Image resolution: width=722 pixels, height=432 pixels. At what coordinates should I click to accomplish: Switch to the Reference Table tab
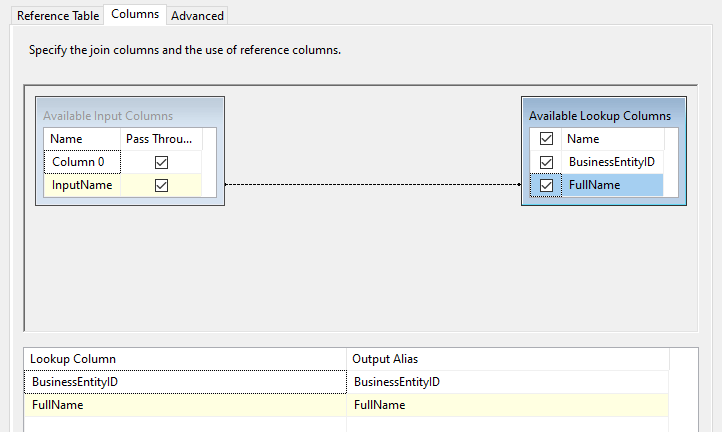click(x=58, y=16)
